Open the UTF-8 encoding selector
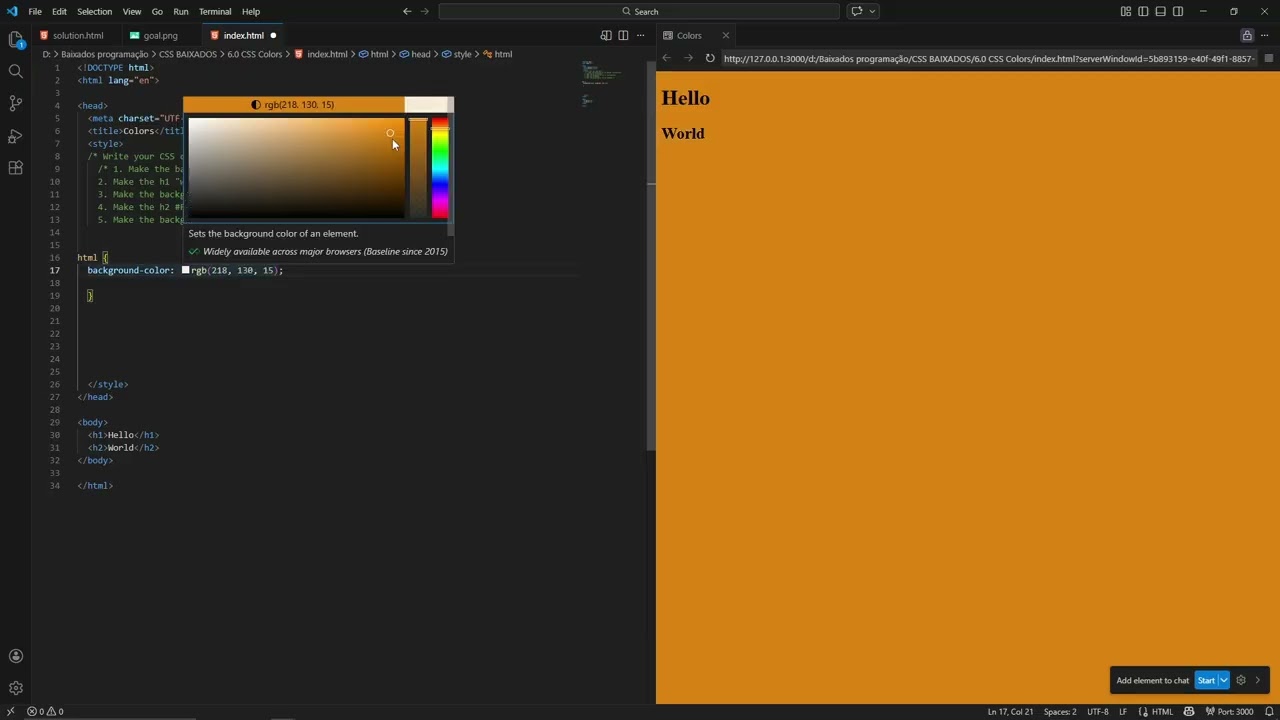 click(x=1097, y=712)
